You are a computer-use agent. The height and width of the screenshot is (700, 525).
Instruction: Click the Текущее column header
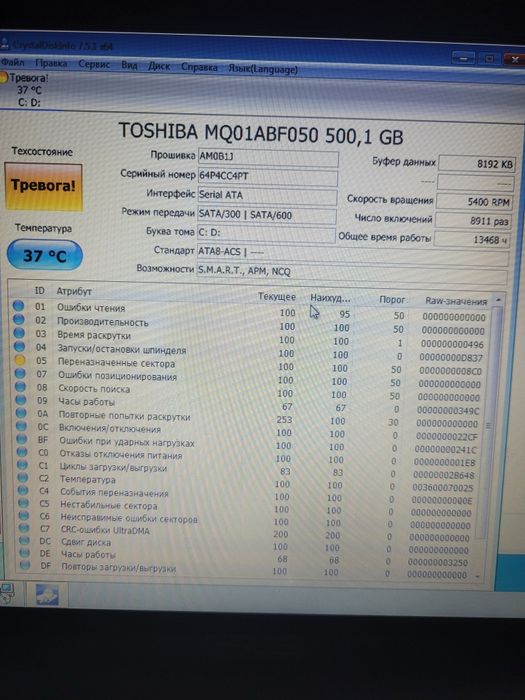[277, 296]
